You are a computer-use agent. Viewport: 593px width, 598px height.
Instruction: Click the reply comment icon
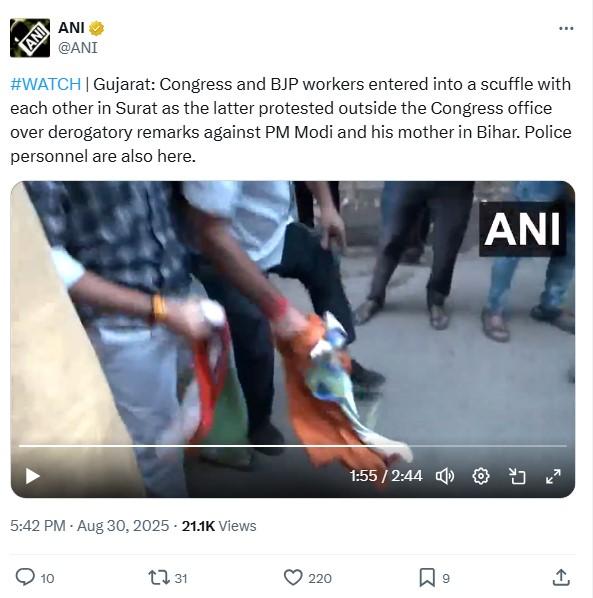pyautogui.click(x=25, y=577)
